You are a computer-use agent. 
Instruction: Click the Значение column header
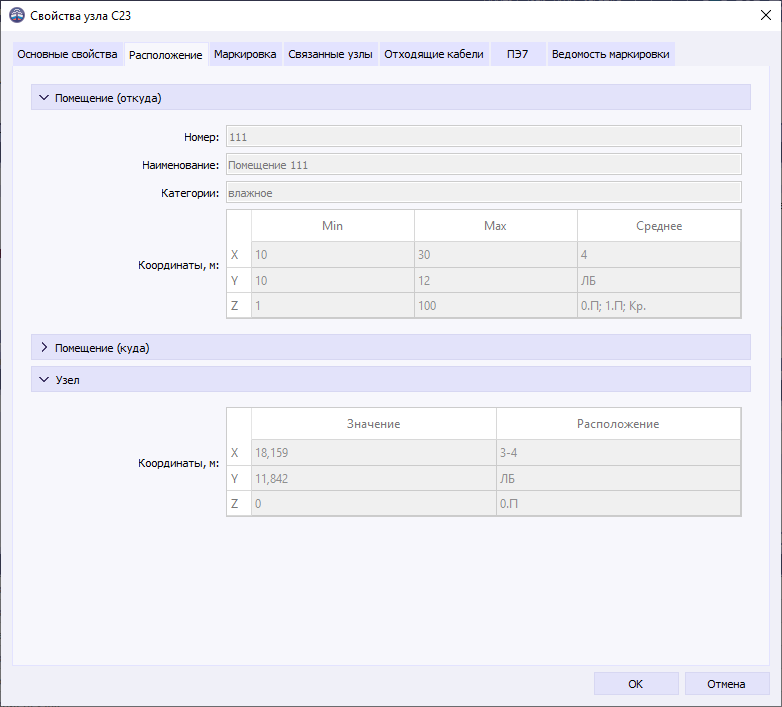(374, 424)
